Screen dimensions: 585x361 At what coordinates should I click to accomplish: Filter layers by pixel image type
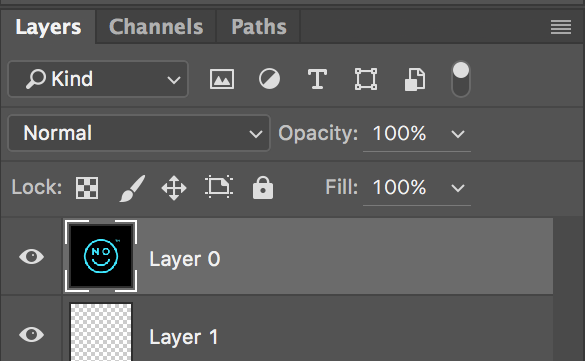pyautogui.click(x=222, y=79)
